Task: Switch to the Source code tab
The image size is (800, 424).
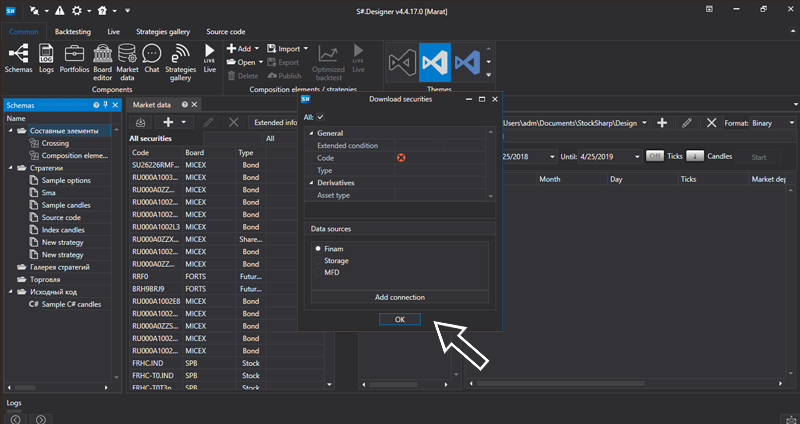Action: (x=225, y=31)
